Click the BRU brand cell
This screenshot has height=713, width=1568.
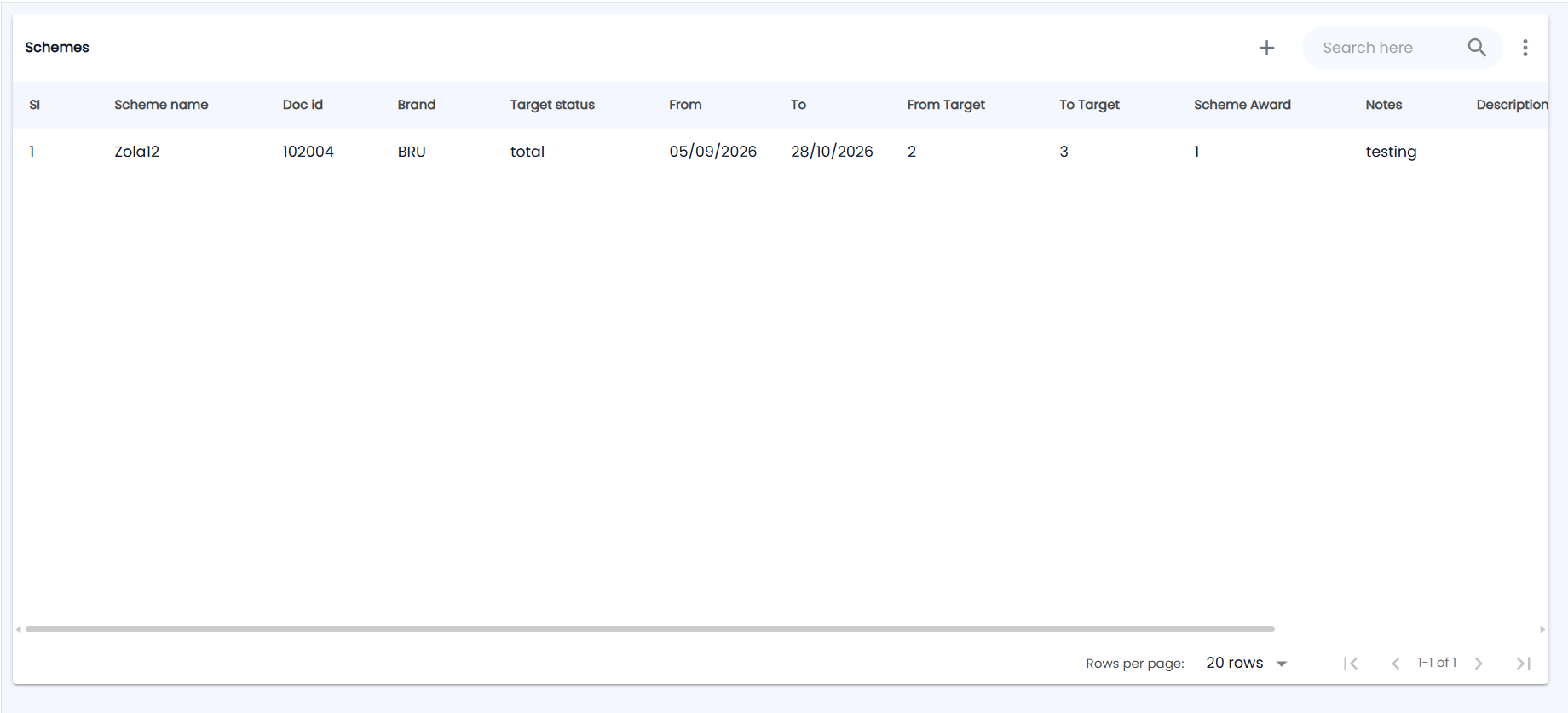(x=412, y=152)
